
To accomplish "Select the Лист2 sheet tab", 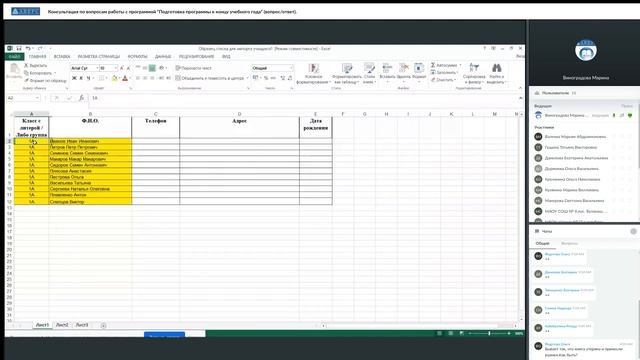I will click(x=62, y=325).
